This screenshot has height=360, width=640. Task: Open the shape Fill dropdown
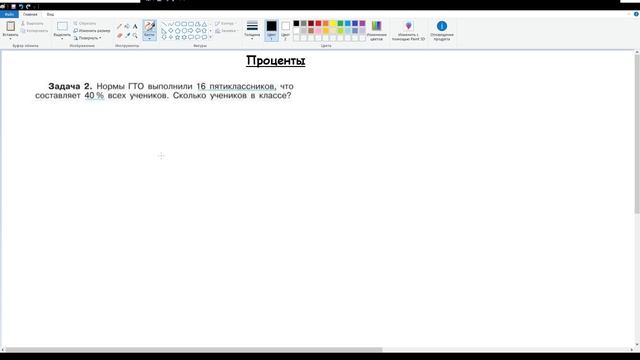click(x=226, y=31)
